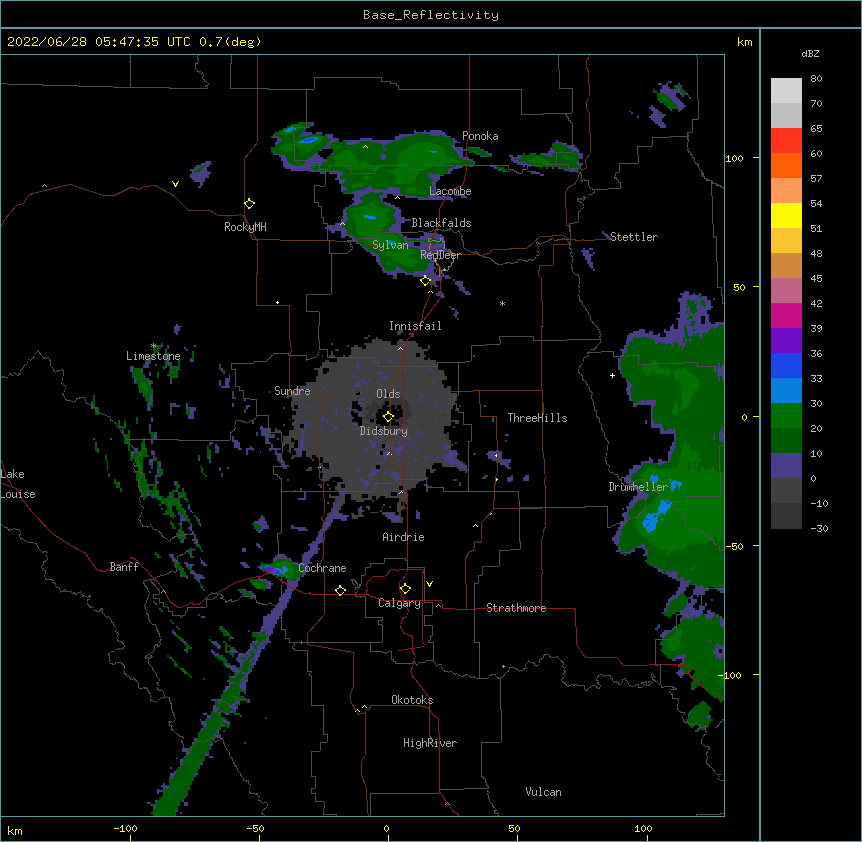The image size is (862, 842).
Task: Click the -50 tick label on the bottom axis
Action: pyautogui.click(x=255, y=828)
